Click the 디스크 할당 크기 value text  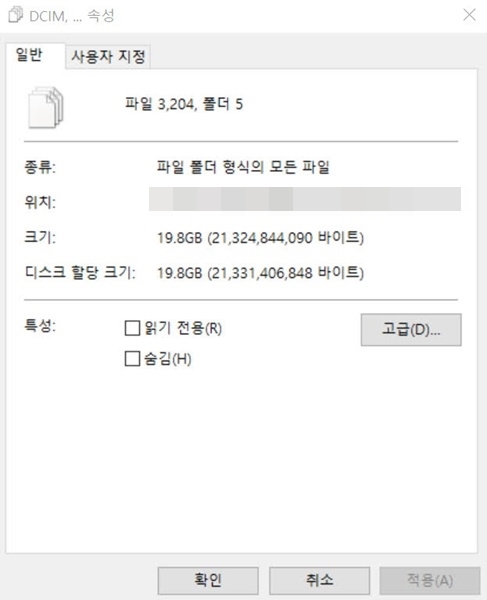pyautogui.click(x=260, y=273)
